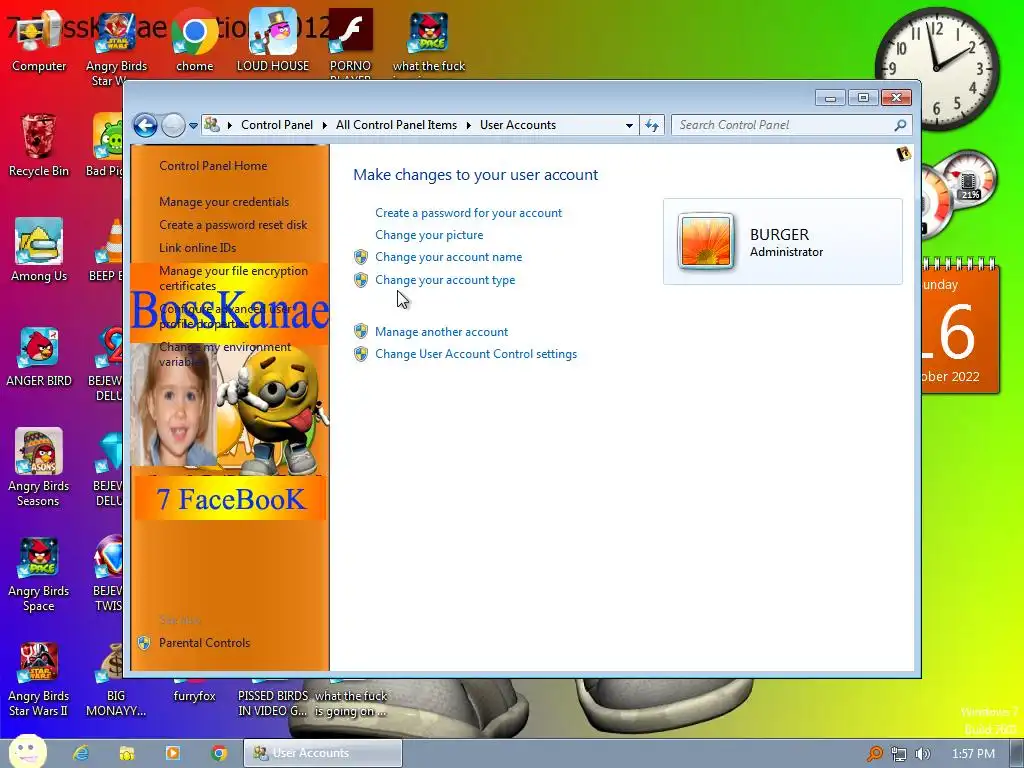Open the file explorer taskbar icon

(x=127, y=753)
